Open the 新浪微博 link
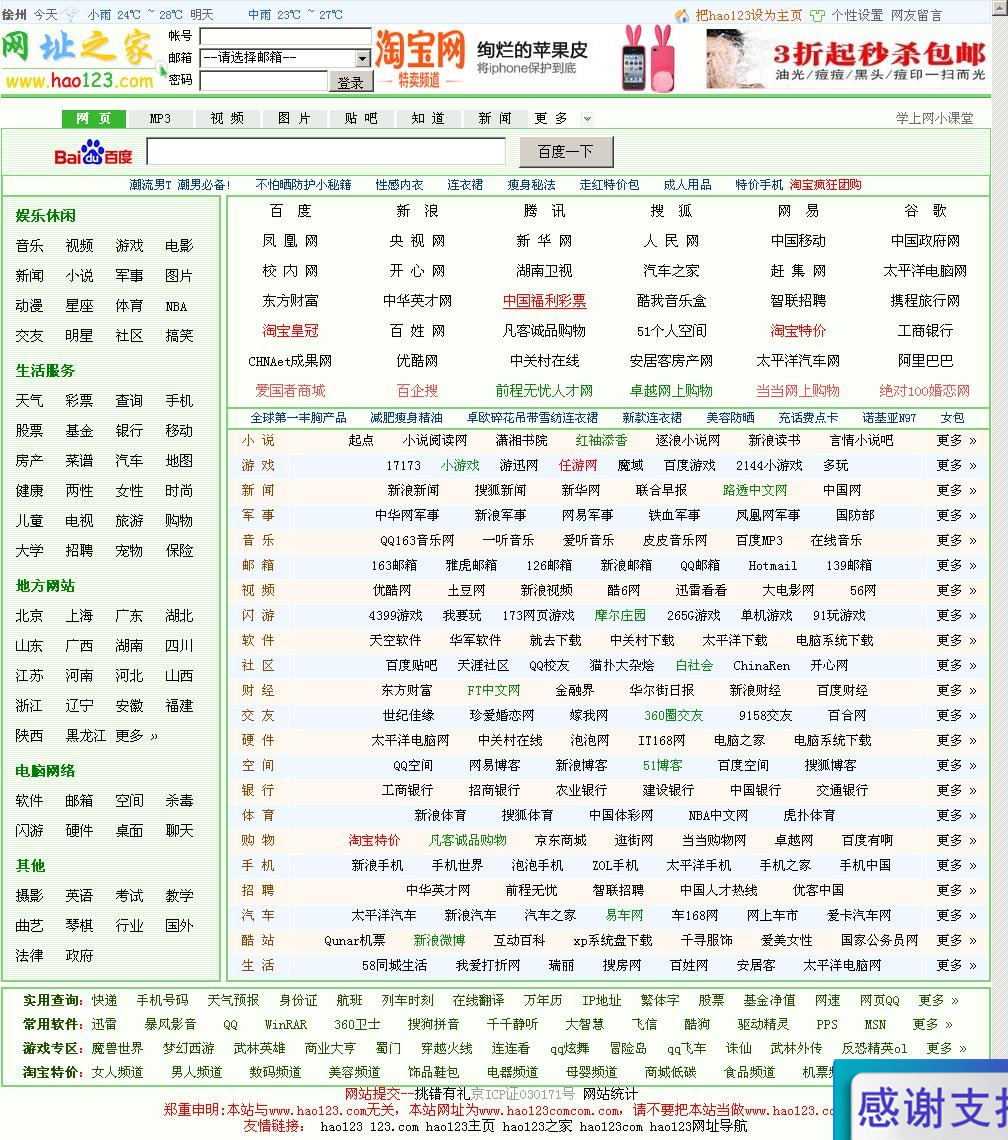This screenshot has width=1008, height=1140. click(x=439, y=941)
